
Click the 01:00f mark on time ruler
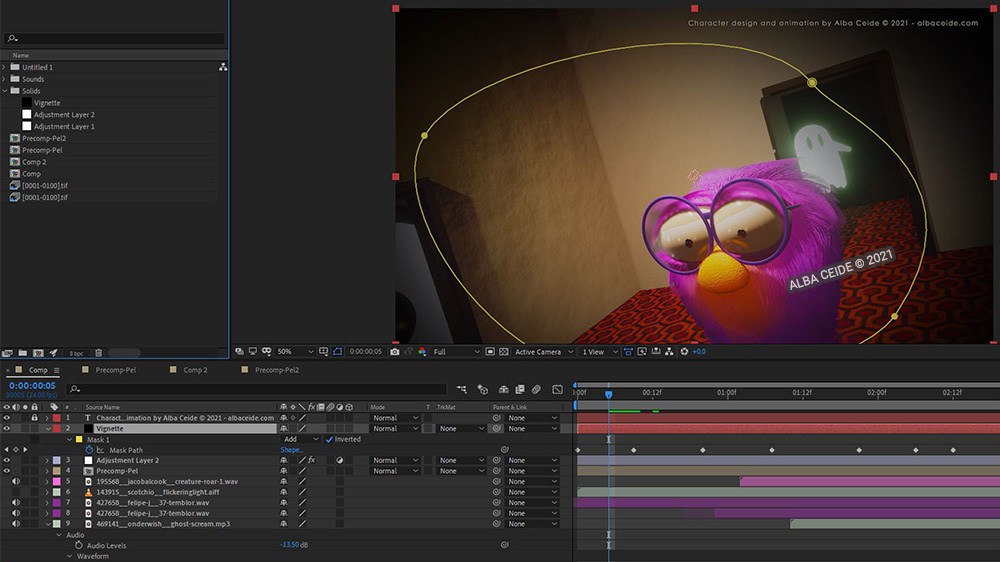point(726,392)
